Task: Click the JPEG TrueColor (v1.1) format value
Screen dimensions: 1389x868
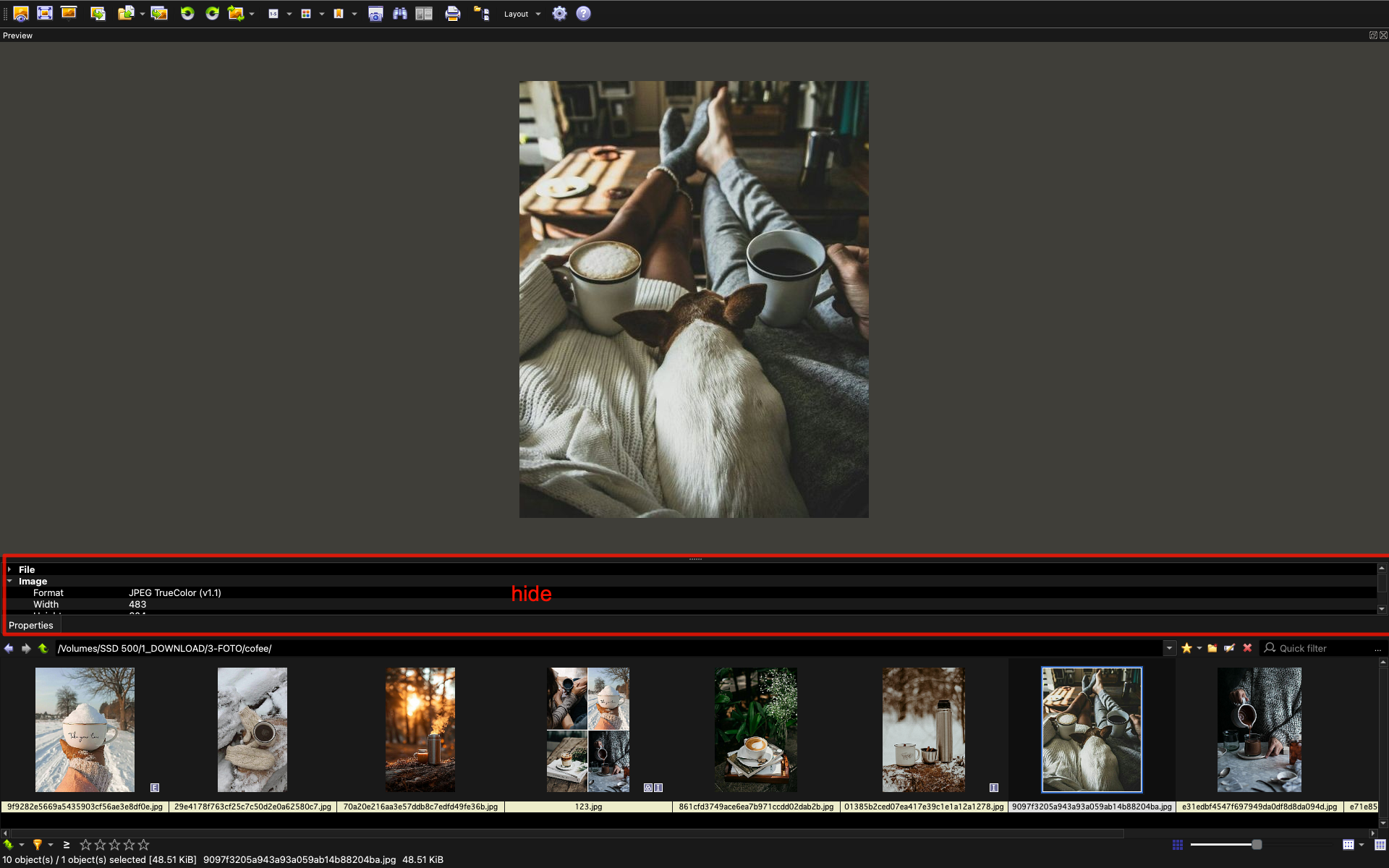Action: [175, 592]
